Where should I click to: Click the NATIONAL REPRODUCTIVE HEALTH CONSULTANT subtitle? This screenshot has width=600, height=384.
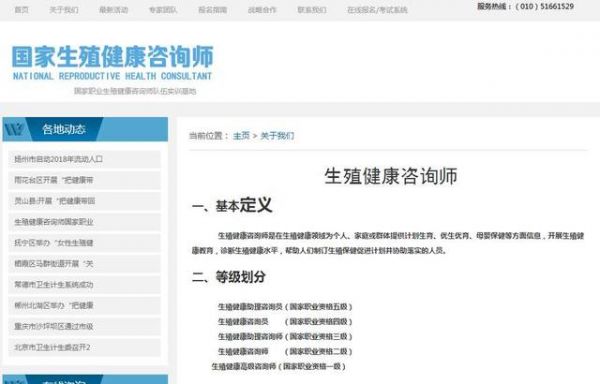[112, 76]
